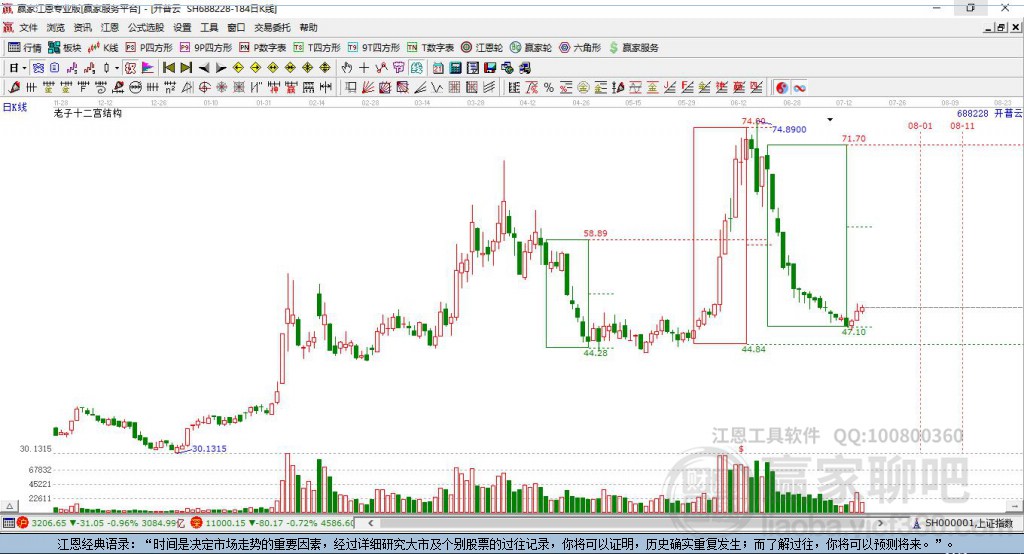Image resolution: width=1024 pixels, height=554 pixels.
Task: Open the 浏览 menu
Action: [x=56, y=27]
